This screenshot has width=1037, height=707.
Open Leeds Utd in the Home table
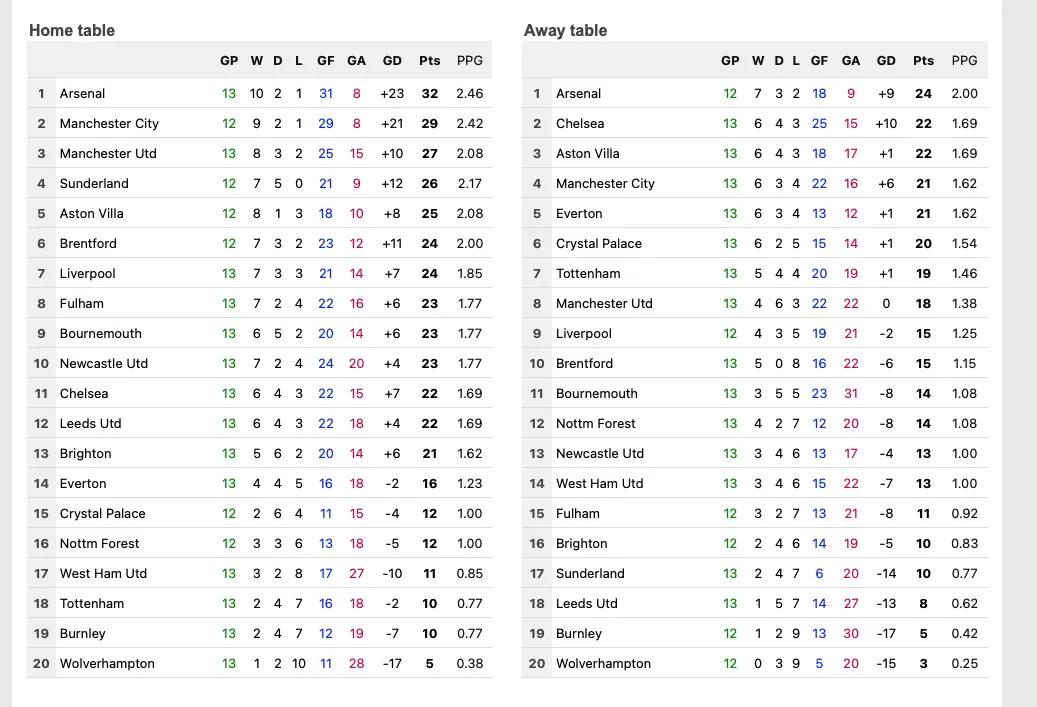pos(91,423)
